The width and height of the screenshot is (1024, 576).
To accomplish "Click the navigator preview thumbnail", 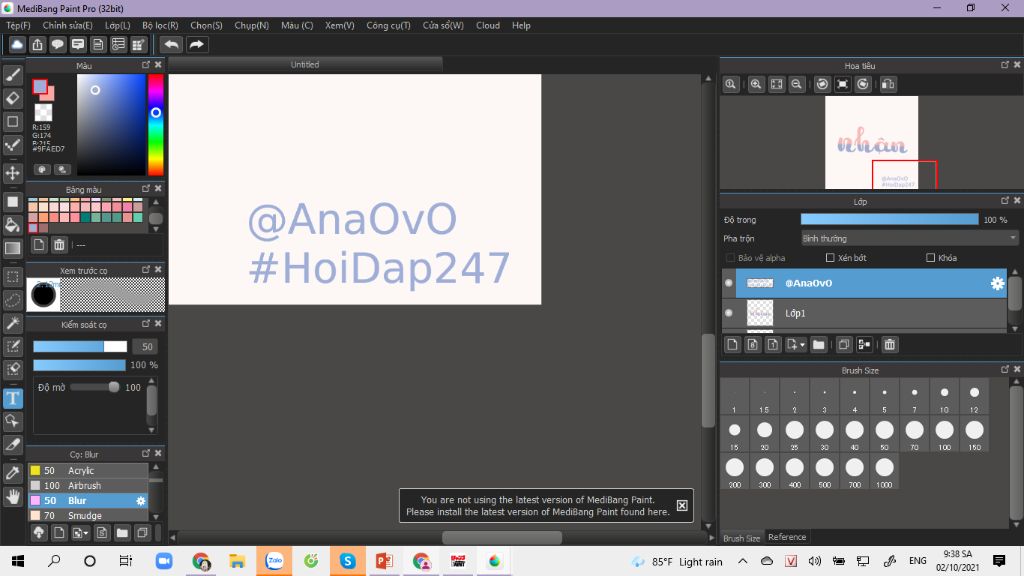I will pos(871,142).
